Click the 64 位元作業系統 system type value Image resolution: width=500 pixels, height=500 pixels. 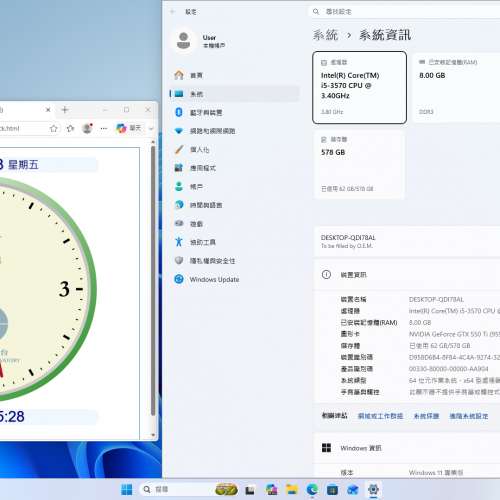pos(454,380)
